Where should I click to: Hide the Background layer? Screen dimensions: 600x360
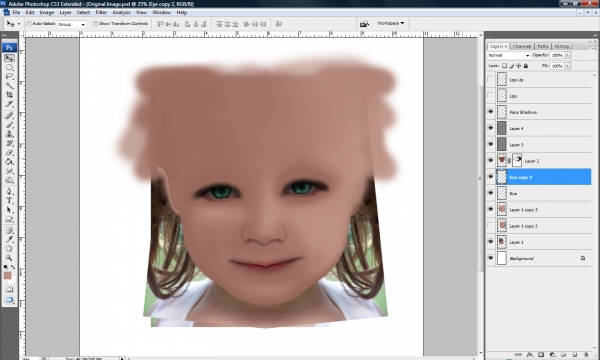pyautogui.click(x=491, y=258)
